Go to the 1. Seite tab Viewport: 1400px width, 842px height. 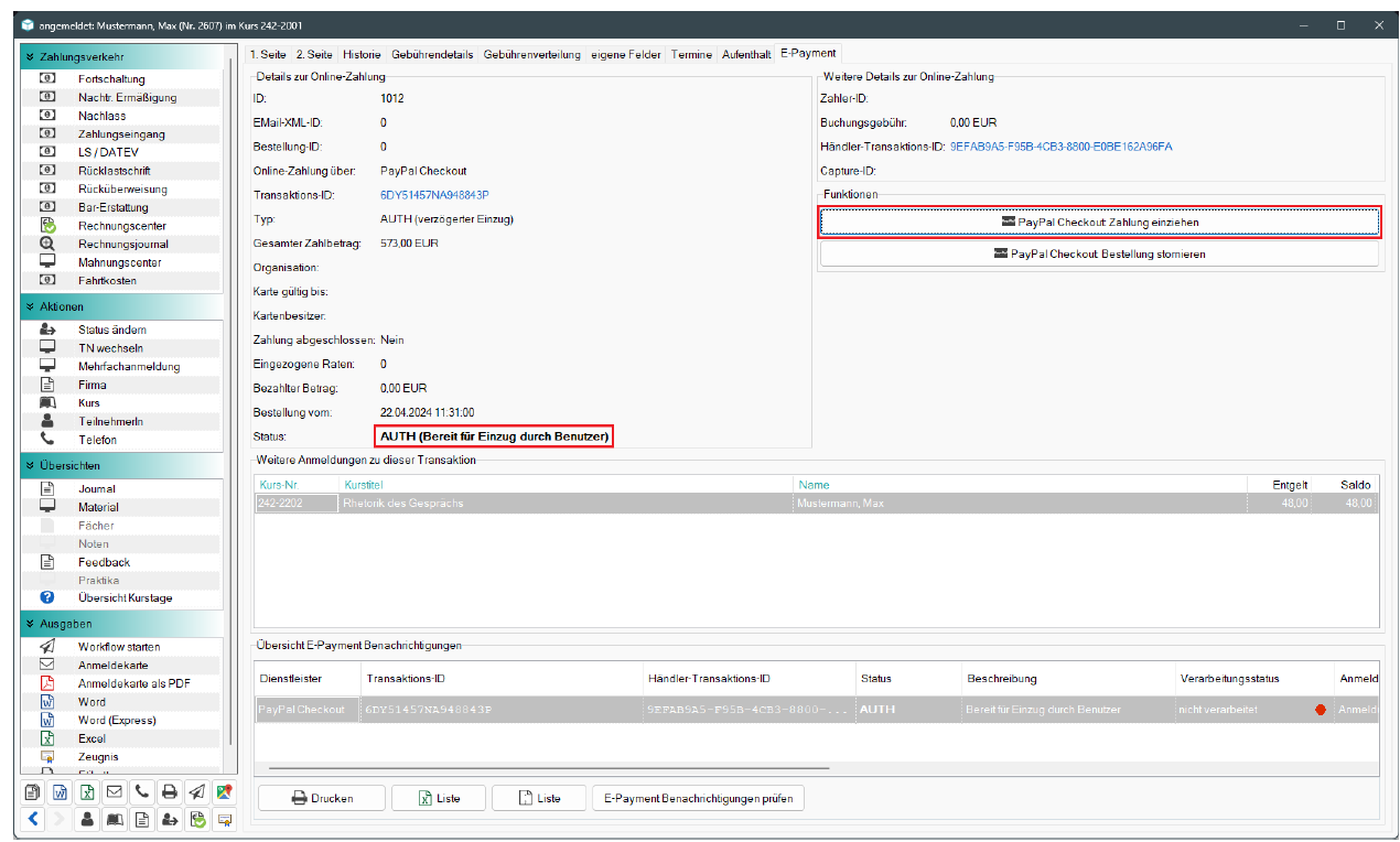[x=267, y=54]
